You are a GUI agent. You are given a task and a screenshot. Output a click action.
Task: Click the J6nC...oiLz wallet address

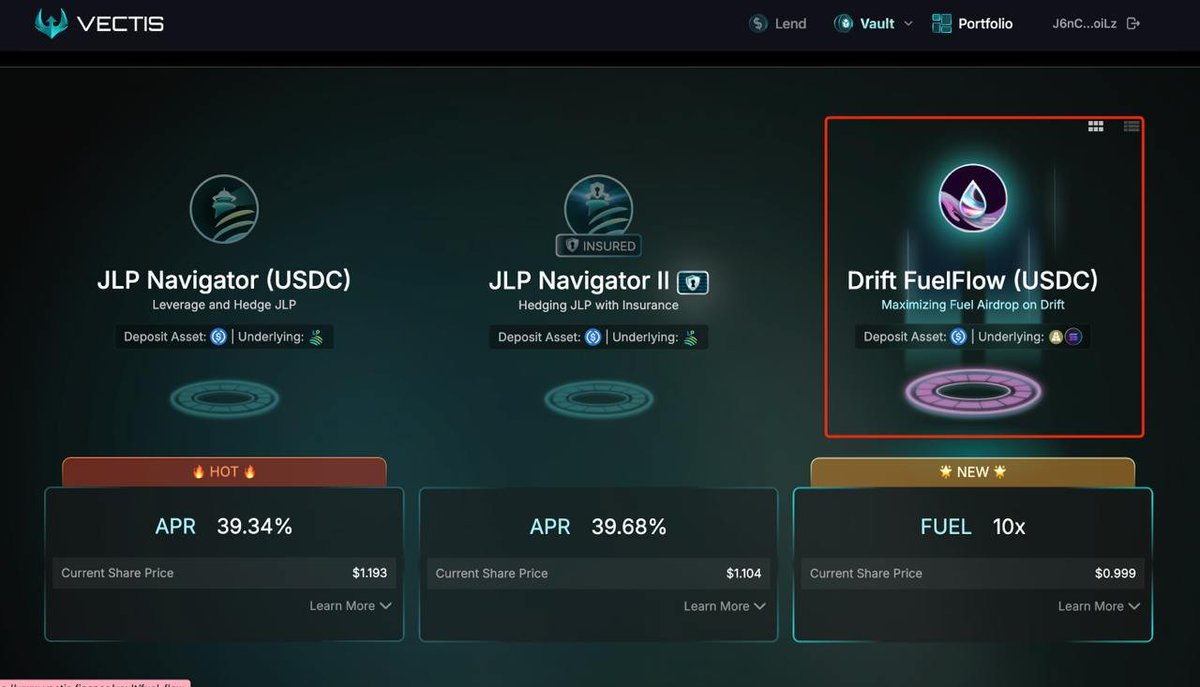click(1085, 23)
